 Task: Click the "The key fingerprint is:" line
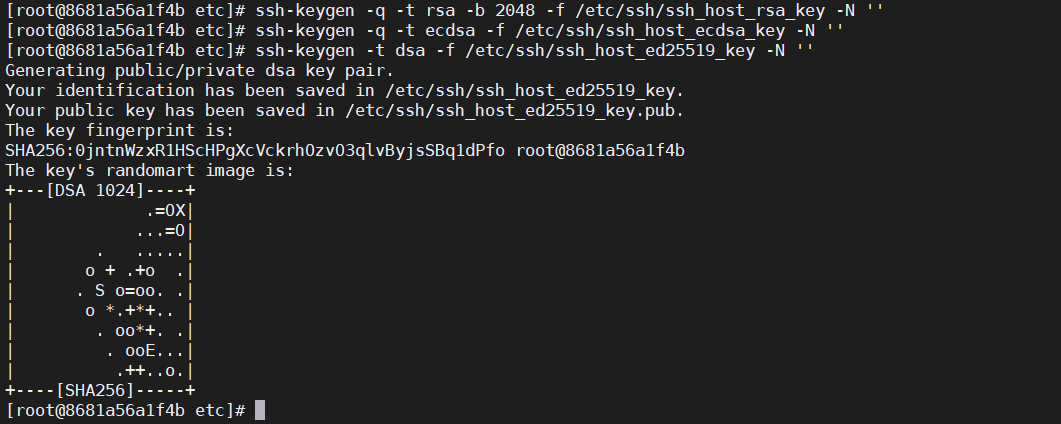click(120, 131)
